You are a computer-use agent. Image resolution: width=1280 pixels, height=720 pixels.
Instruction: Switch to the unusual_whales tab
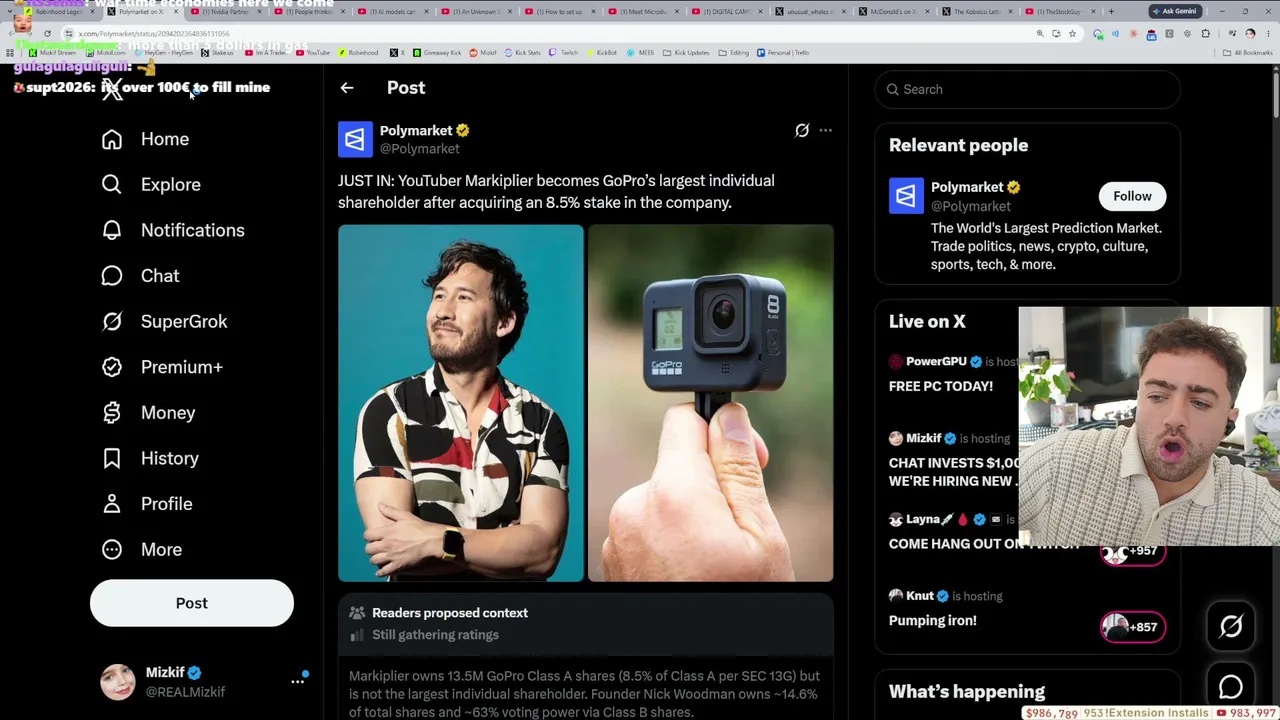tap(809, 12)
